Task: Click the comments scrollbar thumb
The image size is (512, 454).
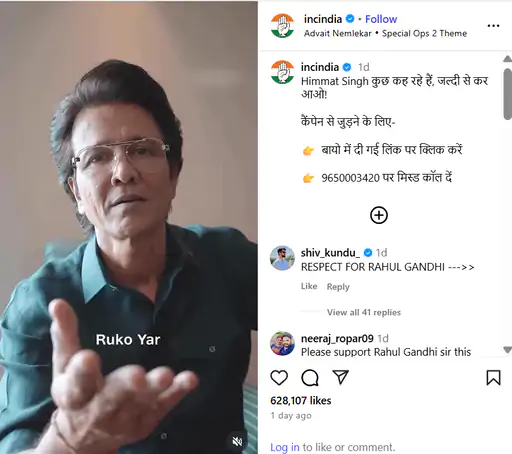Action: coord(507,94)
